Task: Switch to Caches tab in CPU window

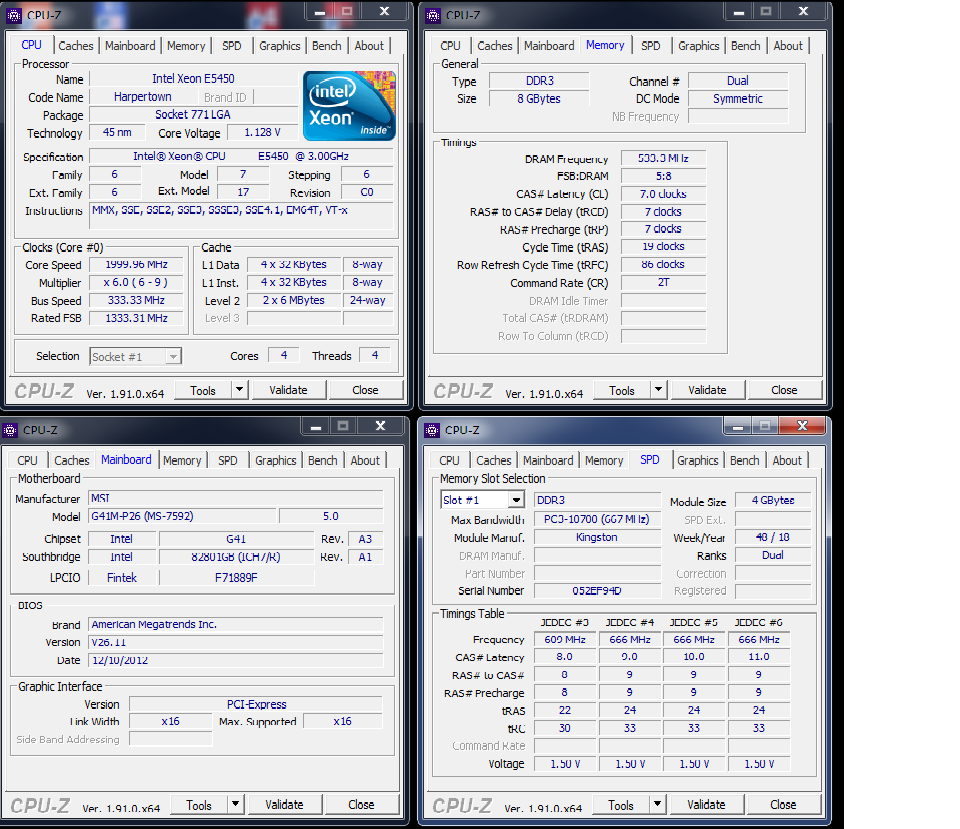Action: pyautogui.click(x=76, y=46)
